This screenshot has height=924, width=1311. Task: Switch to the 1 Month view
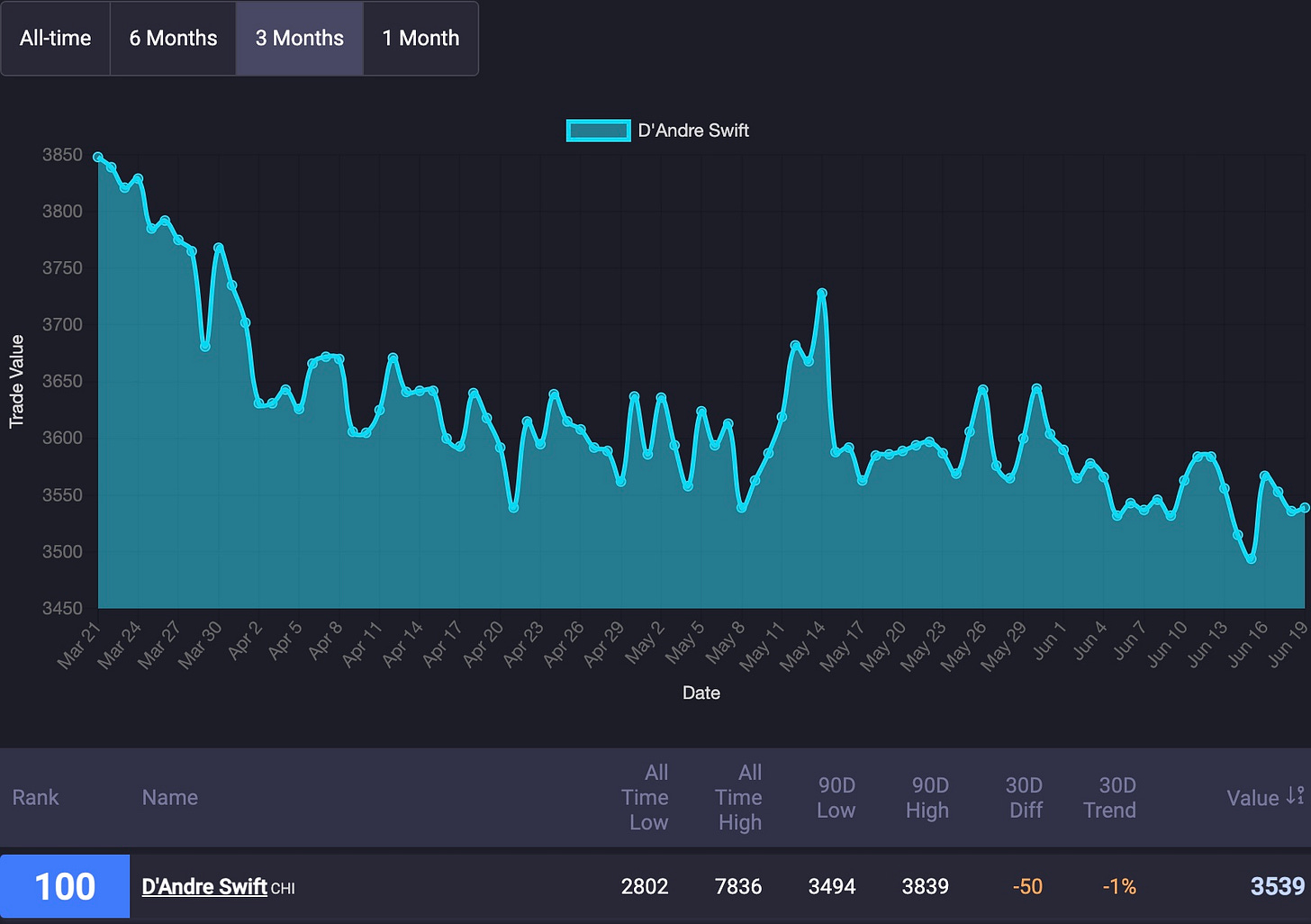[x=420, y=38]
